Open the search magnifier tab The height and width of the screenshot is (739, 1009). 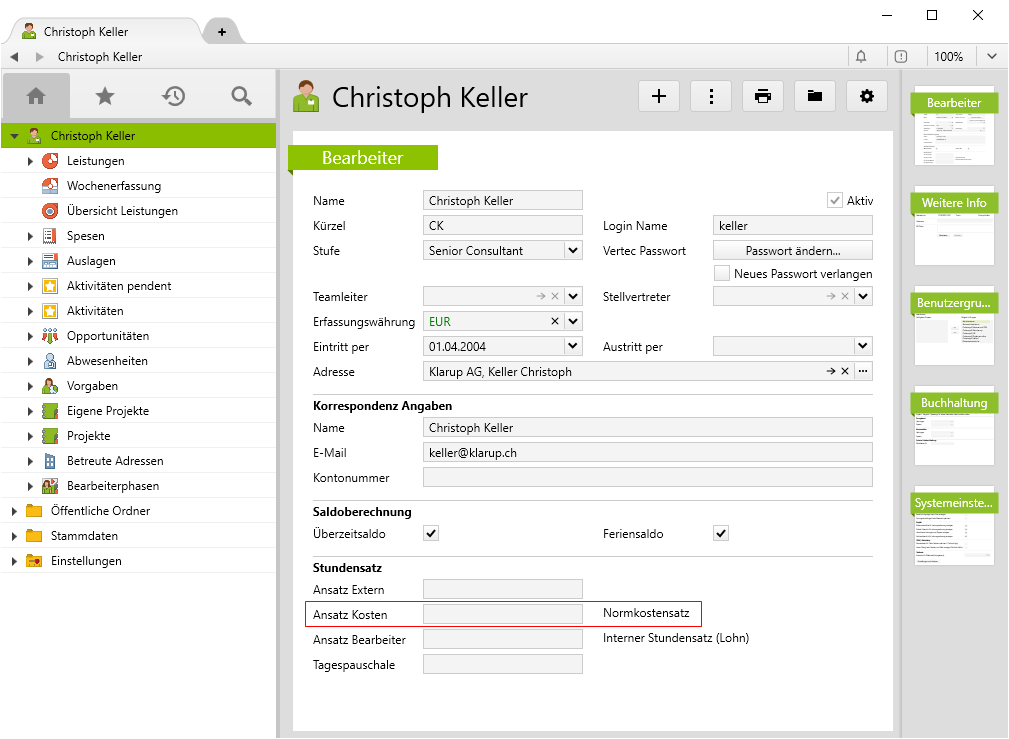[241, 96]
